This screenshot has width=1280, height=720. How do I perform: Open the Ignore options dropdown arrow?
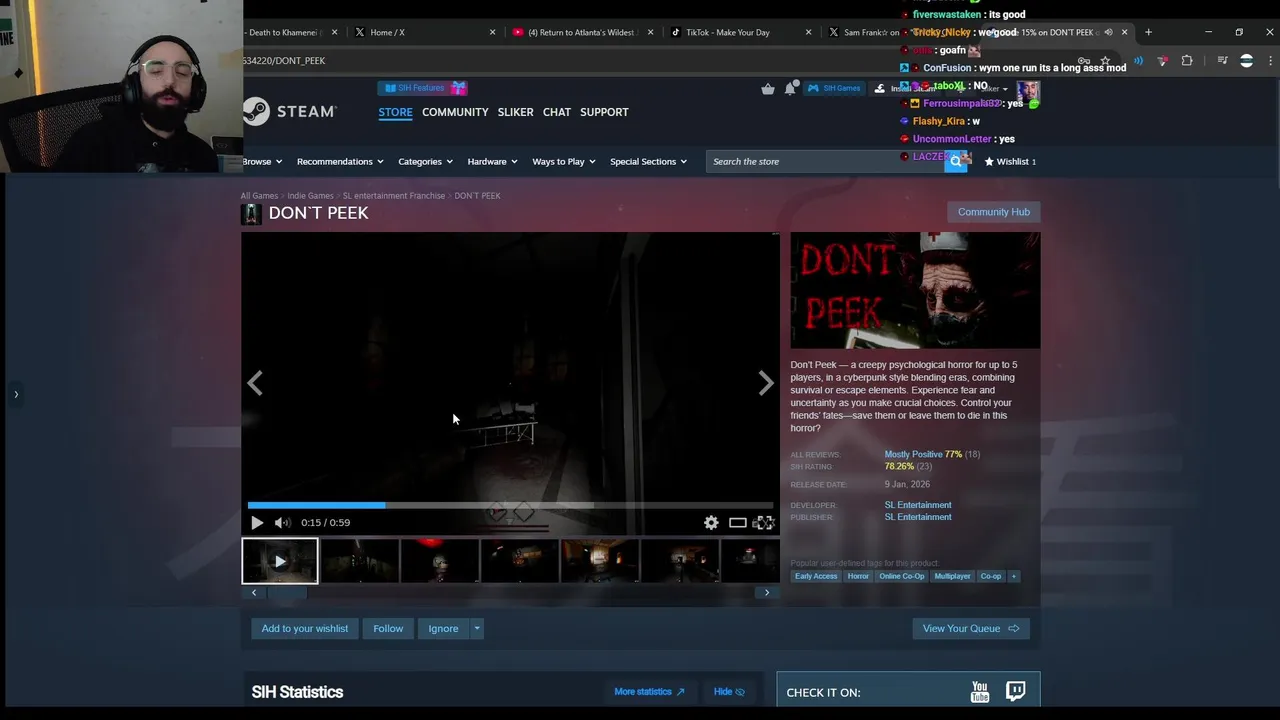[477, 628]
